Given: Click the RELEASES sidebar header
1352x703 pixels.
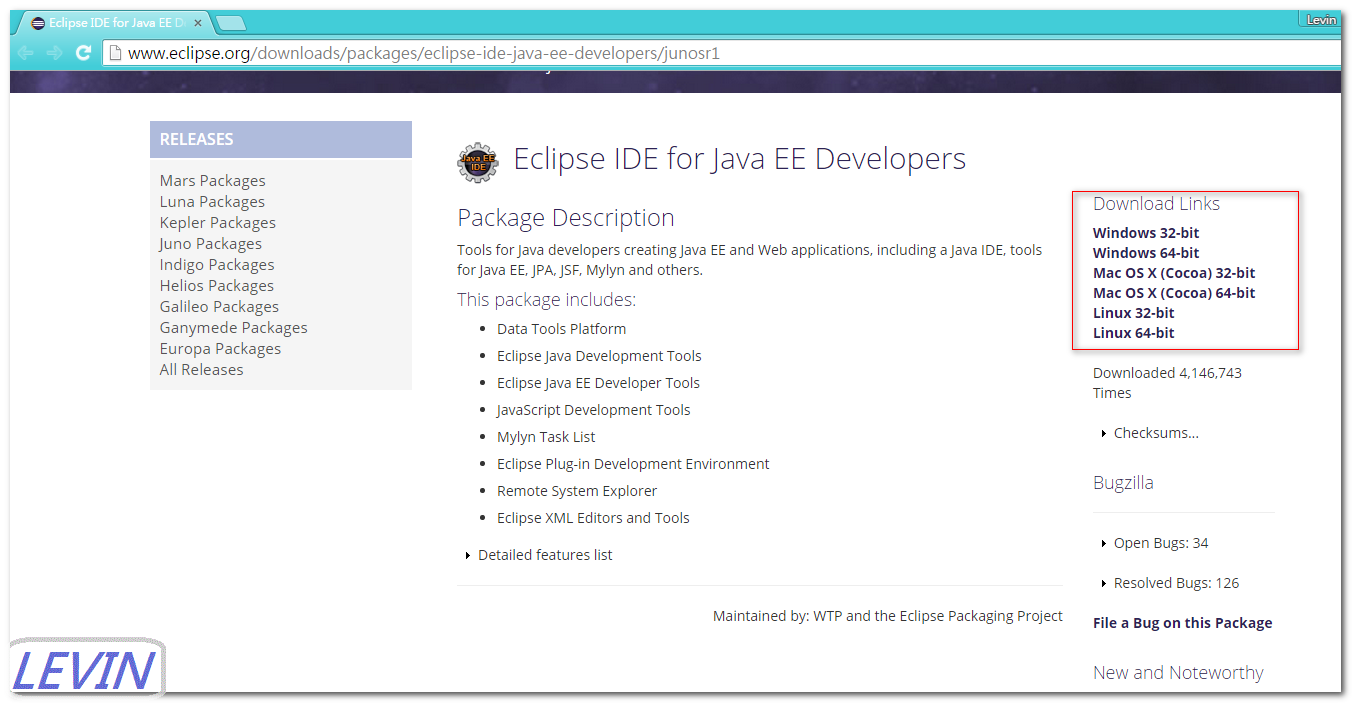Looking at the screenshot, I should 281,140.
